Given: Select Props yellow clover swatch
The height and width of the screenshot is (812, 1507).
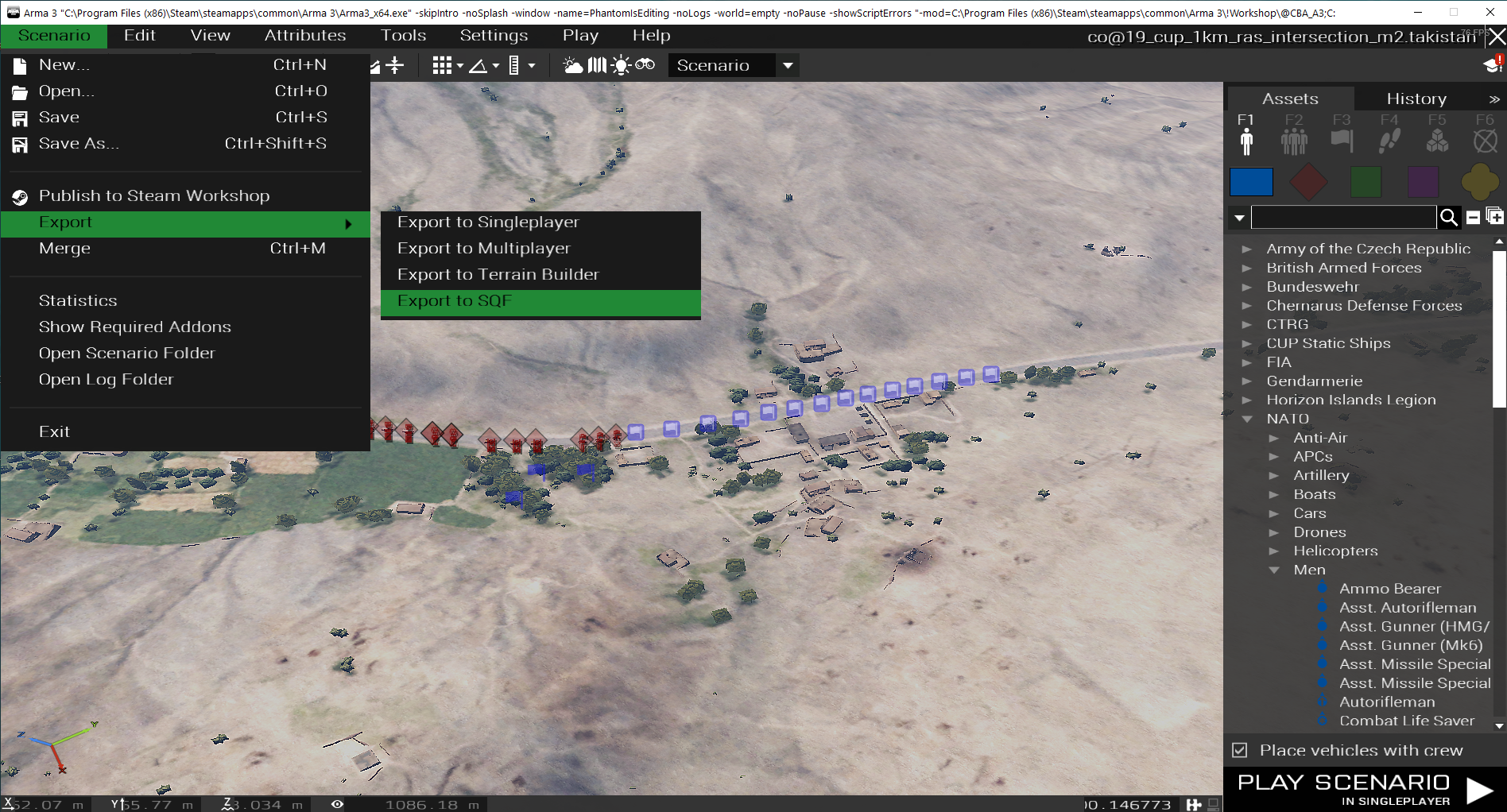Looking at the screenshot, I should (x=1480, y=182).
